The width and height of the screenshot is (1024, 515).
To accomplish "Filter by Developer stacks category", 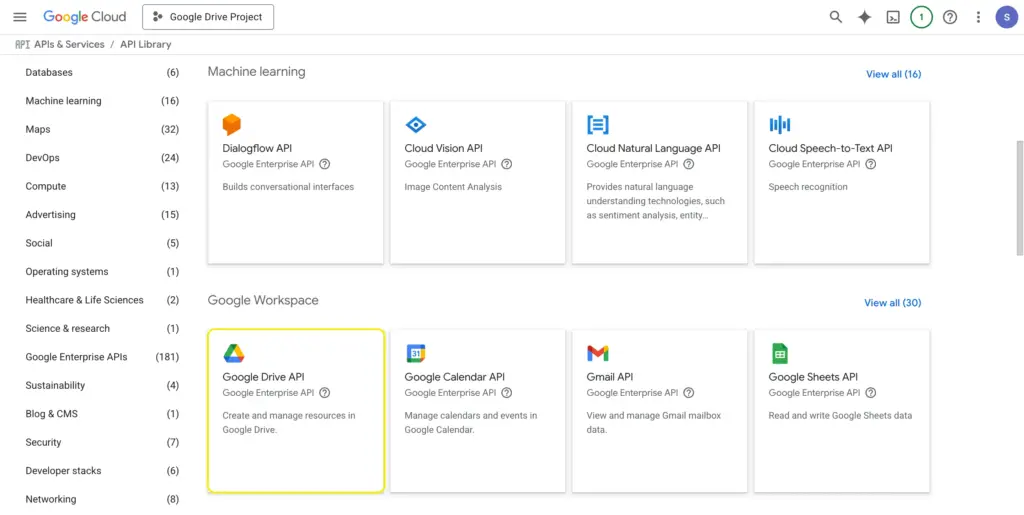I will click(102, 471).
